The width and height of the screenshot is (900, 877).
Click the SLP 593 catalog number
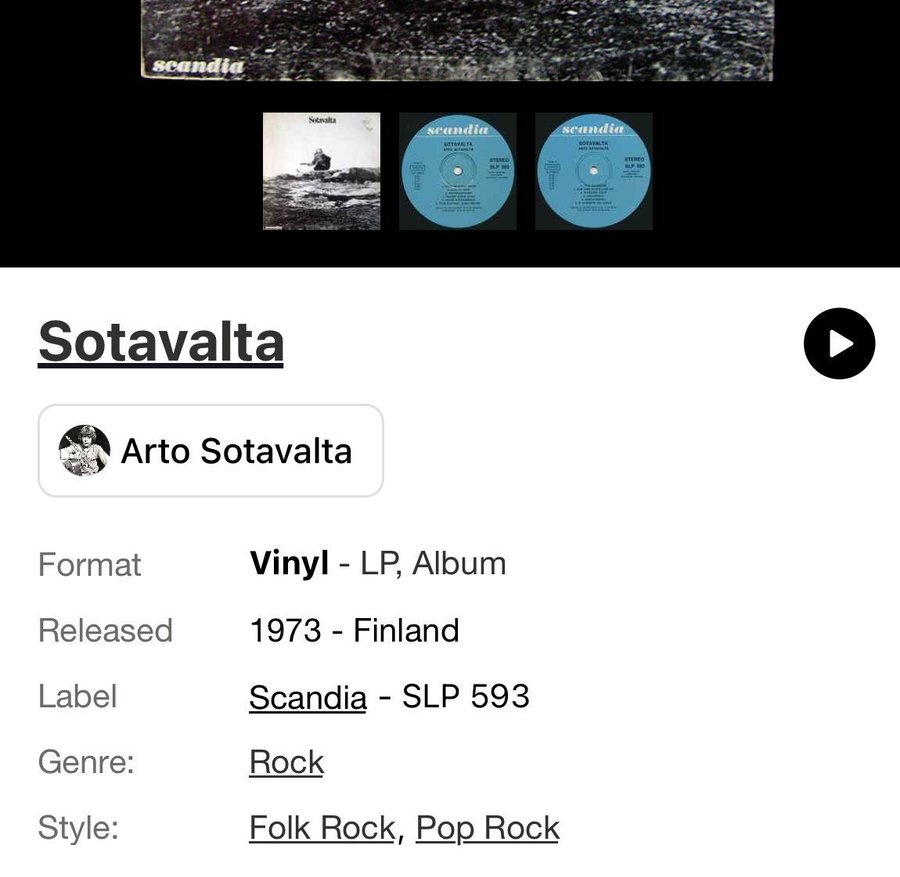click(466, 696)
